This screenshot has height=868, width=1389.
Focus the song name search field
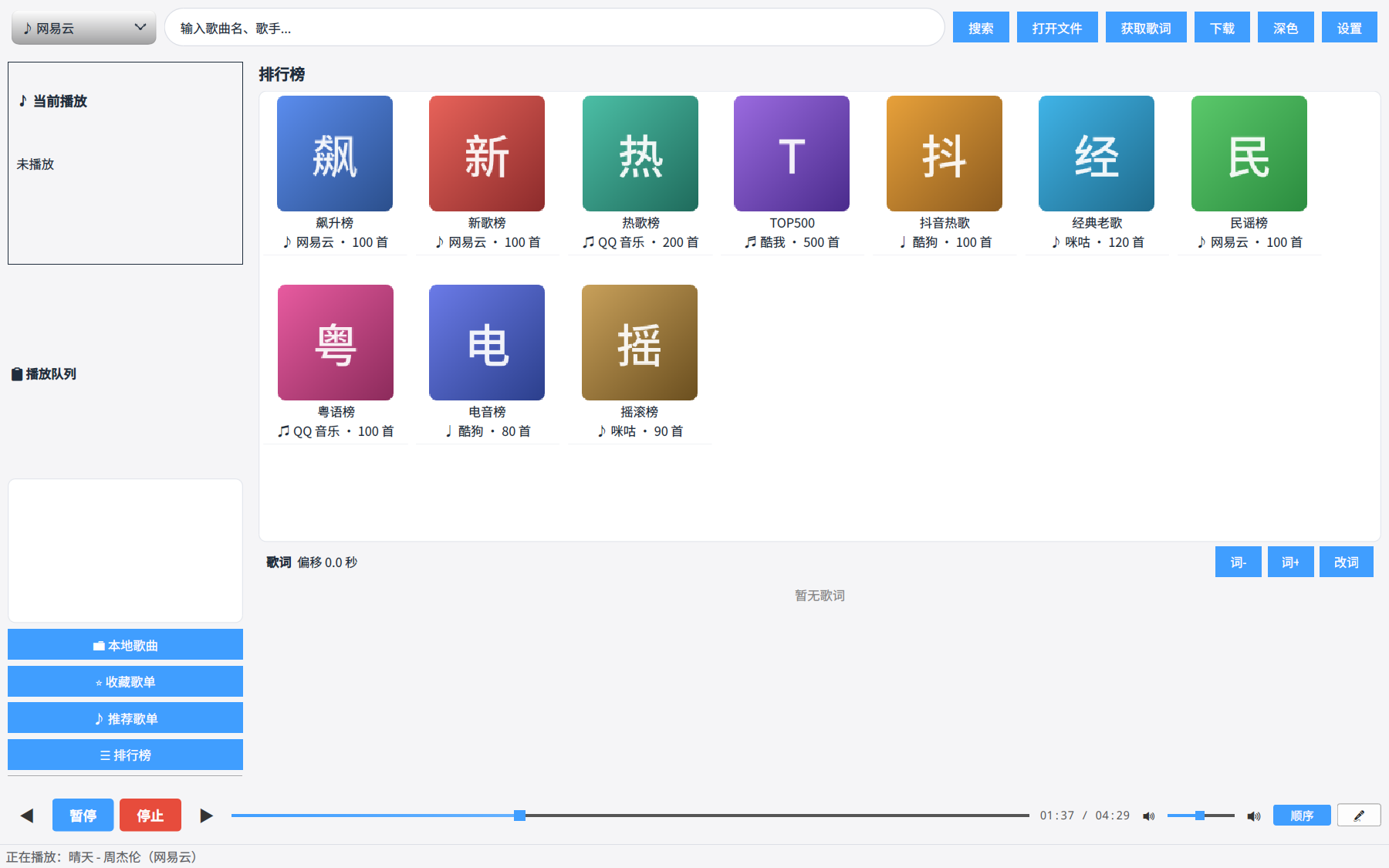pos(554,28)
